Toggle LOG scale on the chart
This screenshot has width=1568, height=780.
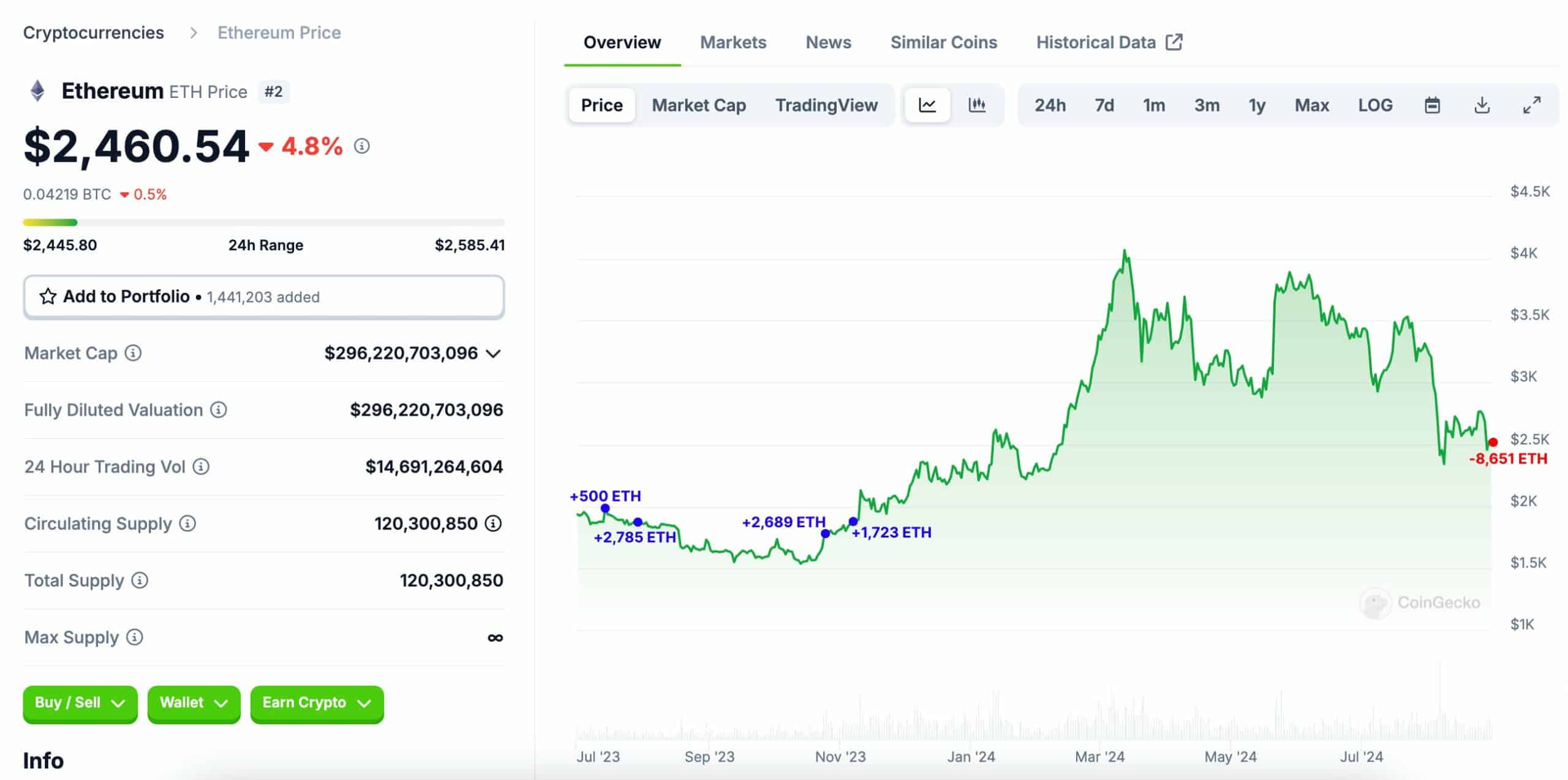coord(1375,105)
